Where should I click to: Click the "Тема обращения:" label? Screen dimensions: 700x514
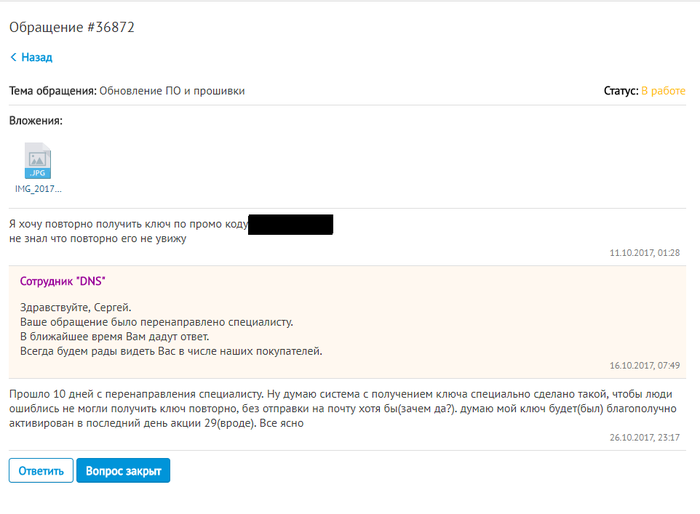point(52,91)
